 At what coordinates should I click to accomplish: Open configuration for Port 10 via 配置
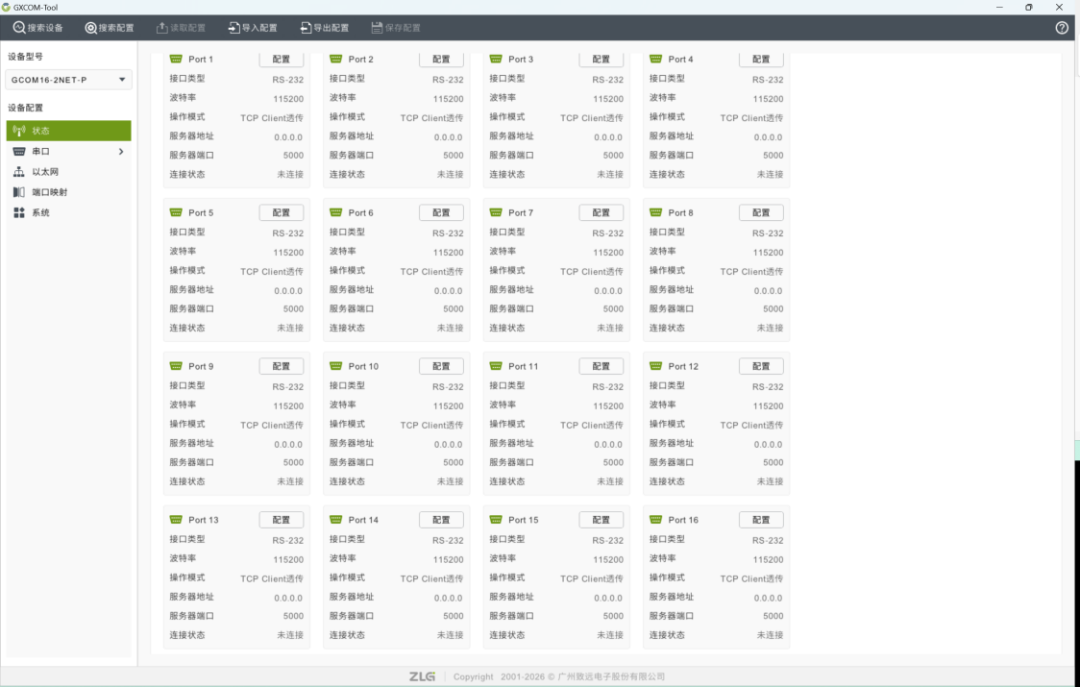(x=441, y=366)
